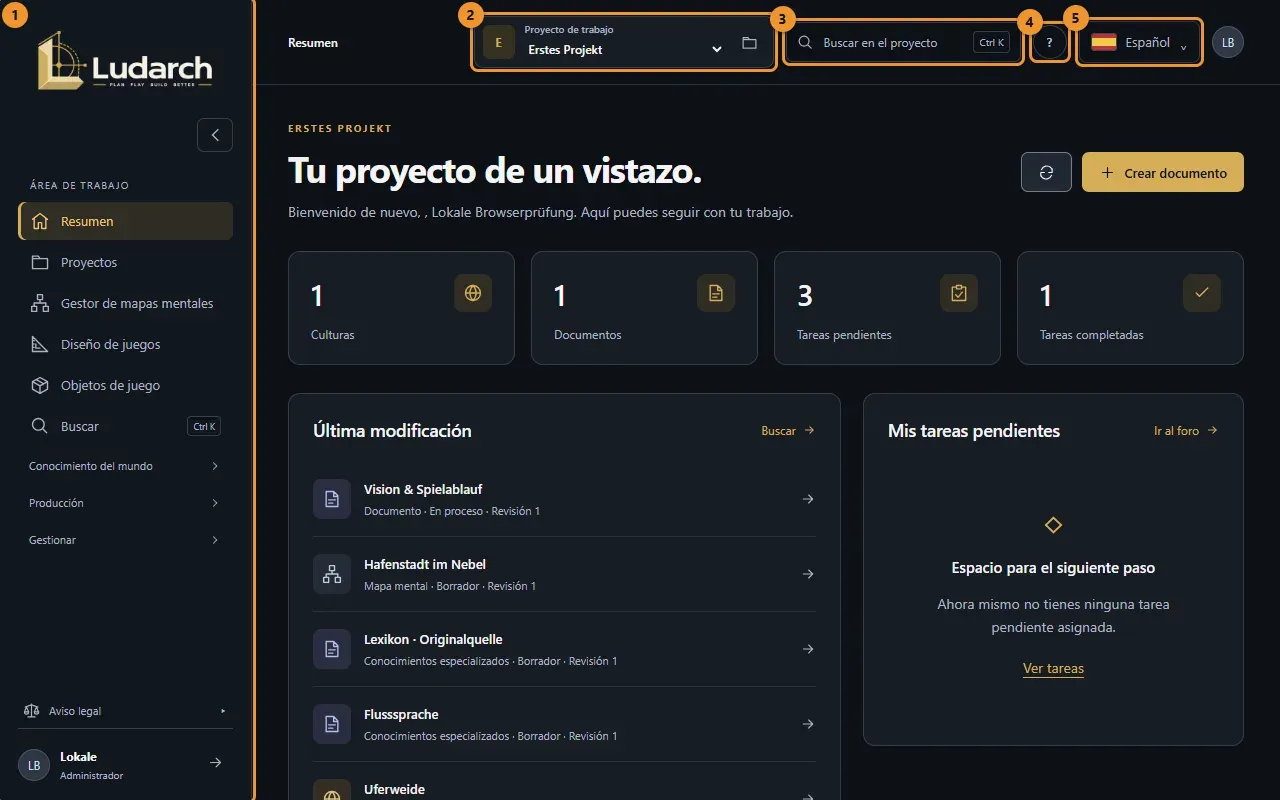Go to Diseño de juegos
The width and height of the screenshot is (1280, 800).
click(x=125, y=344)
